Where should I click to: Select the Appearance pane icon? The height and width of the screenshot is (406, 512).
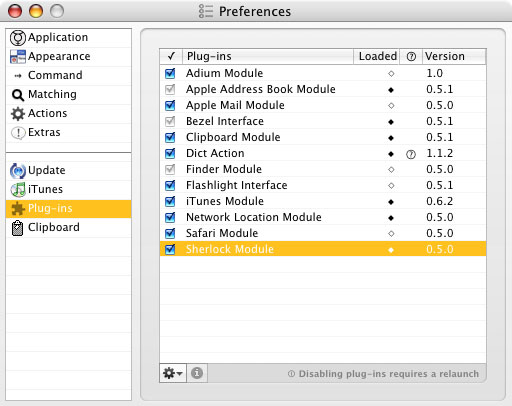click(18, 57)
